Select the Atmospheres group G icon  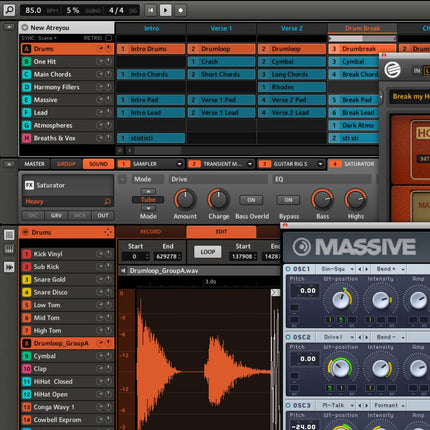click(x=27, y=125)
